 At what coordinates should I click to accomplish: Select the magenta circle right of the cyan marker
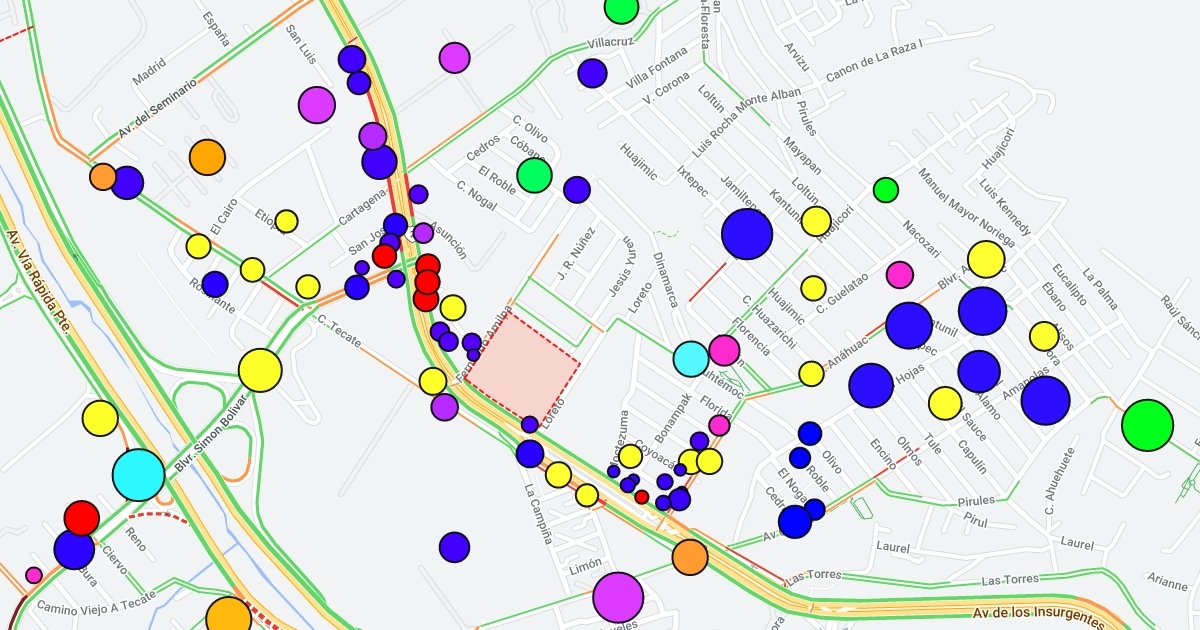[724, 350]
